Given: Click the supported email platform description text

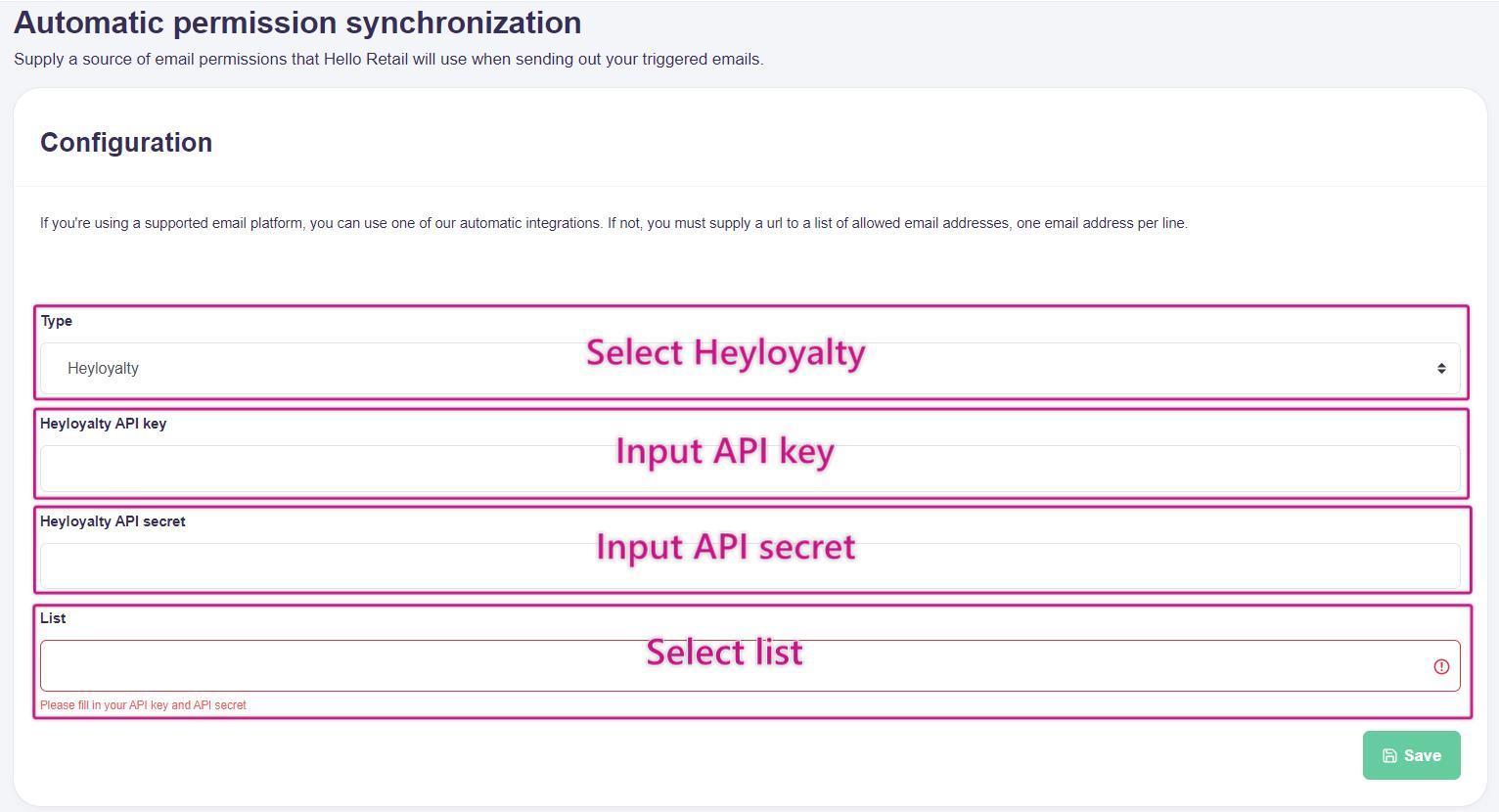Looking at the screenshot, I should tap(613, 223).
